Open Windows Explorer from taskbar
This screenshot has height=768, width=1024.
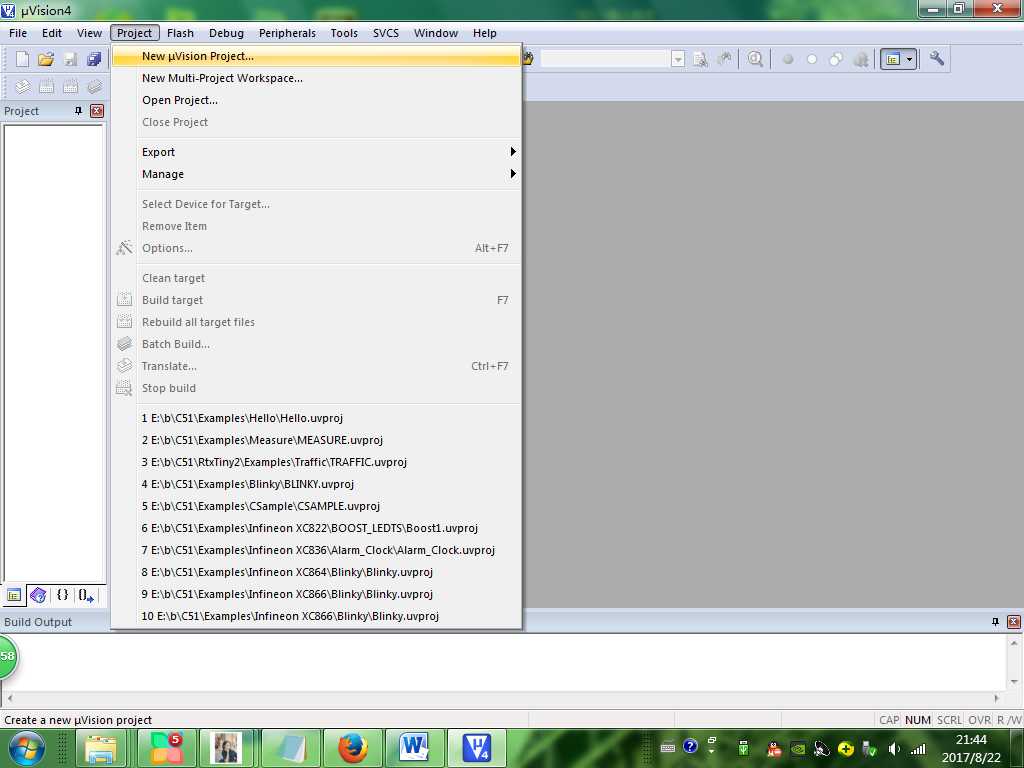[101, 748]
